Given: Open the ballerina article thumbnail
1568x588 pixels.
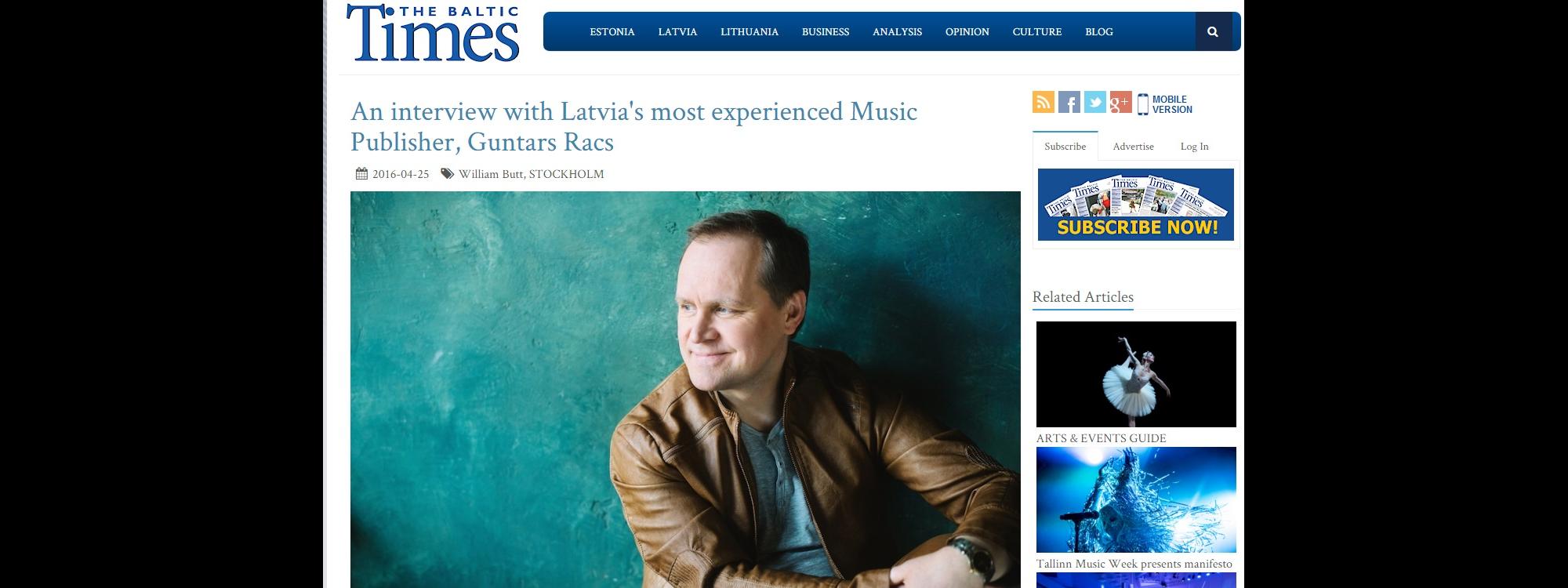Looking at the screenshot, I should point(1136,374).
